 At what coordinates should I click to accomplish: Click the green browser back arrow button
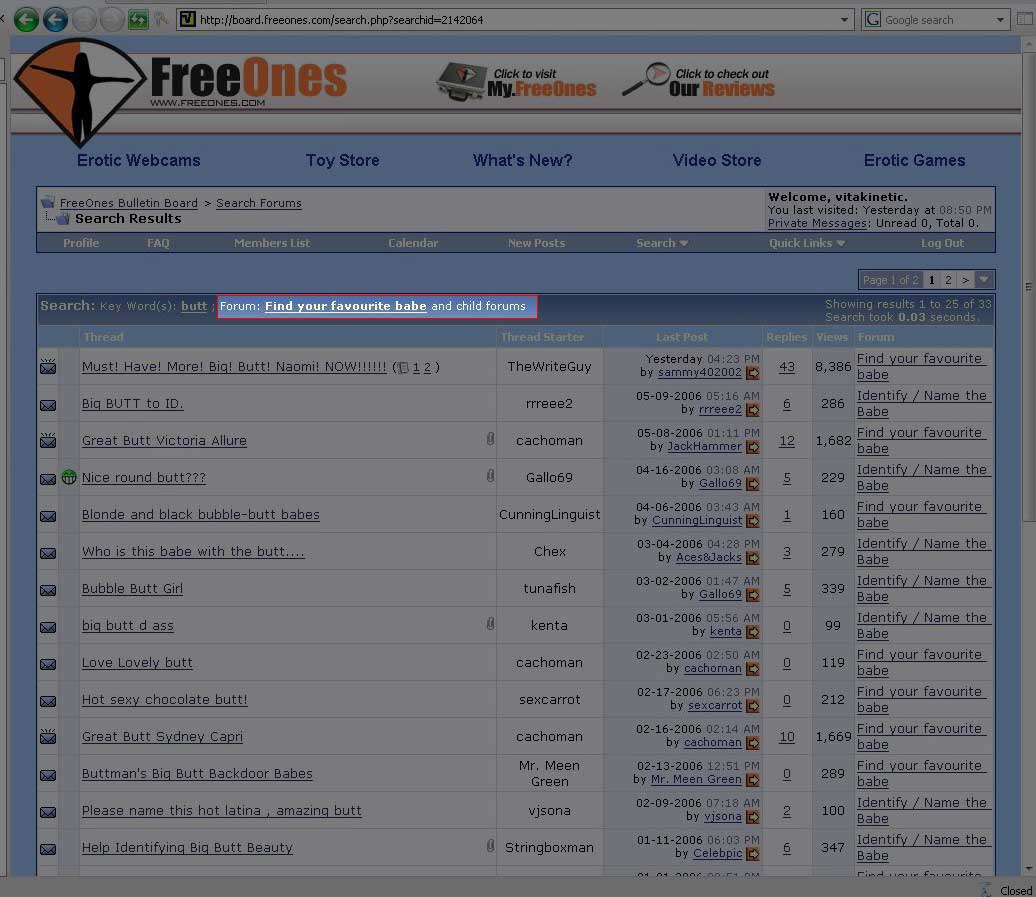tap(26, 19)
